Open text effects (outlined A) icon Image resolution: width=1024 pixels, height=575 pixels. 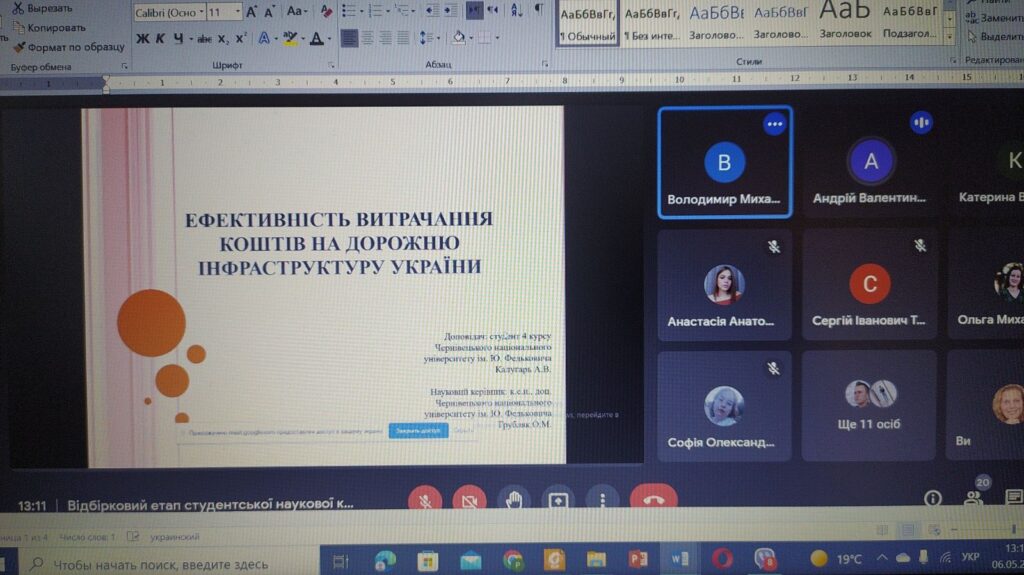[x=264, y=39]
